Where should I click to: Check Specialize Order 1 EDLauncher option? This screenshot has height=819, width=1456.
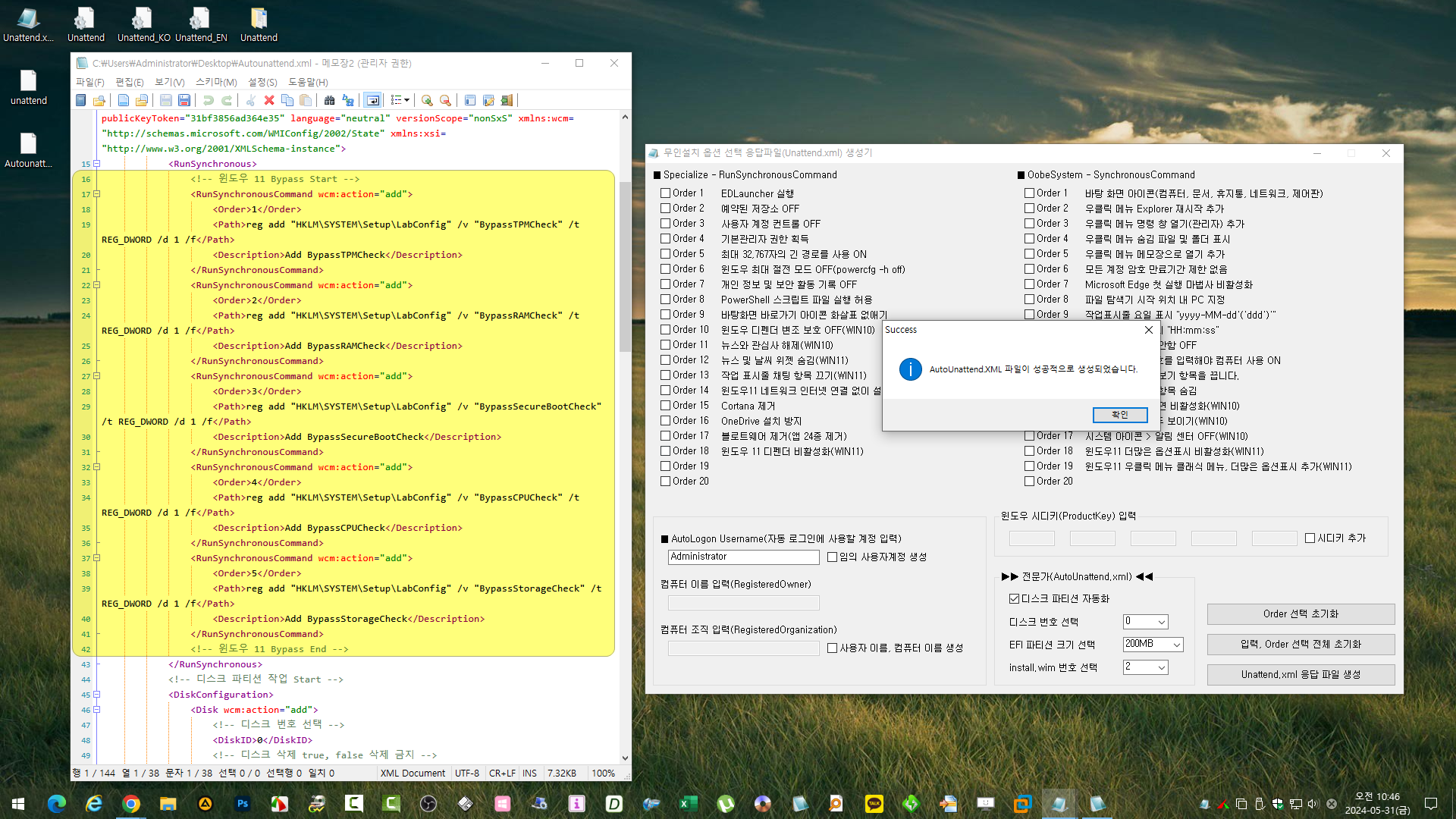665,193
